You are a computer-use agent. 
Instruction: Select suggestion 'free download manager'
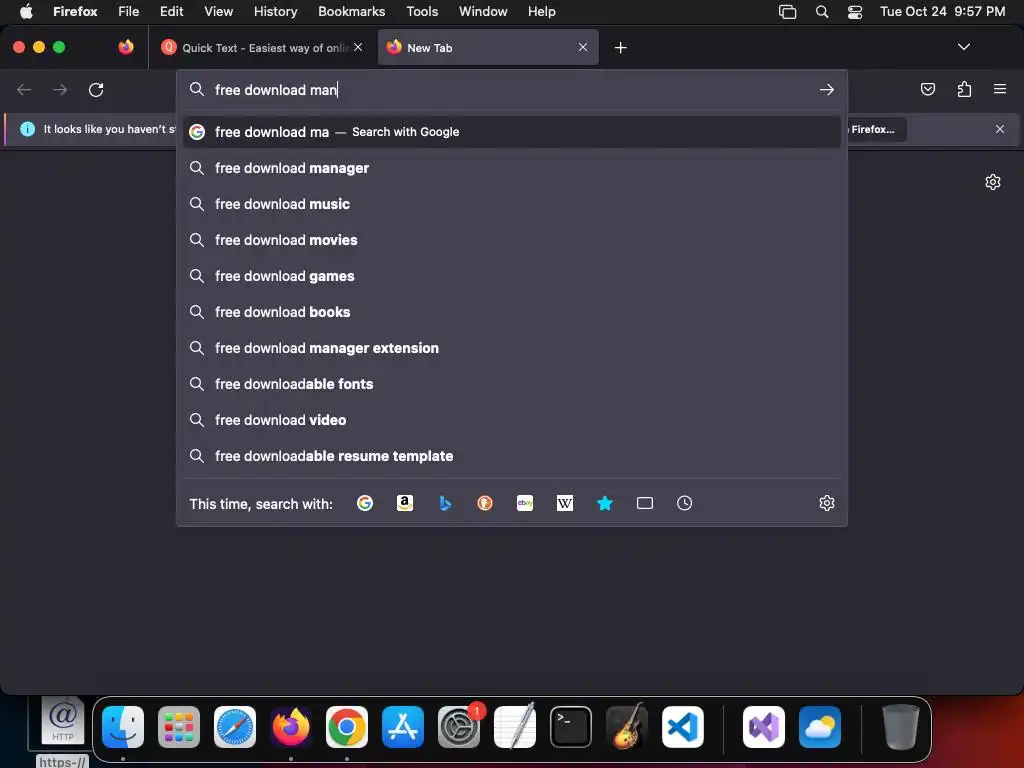click(x=512, y=168)
